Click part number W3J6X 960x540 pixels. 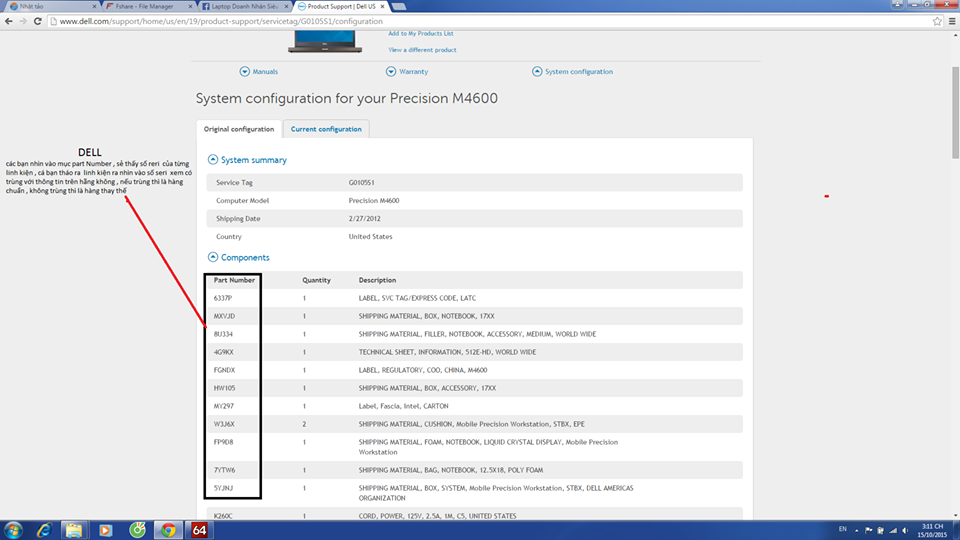pos(224,424)
